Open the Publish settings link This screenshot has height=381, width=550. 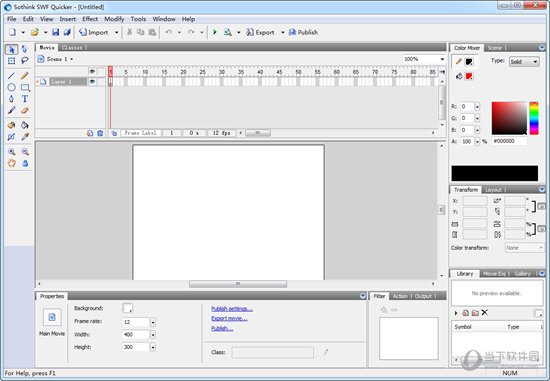coord(232,309)
